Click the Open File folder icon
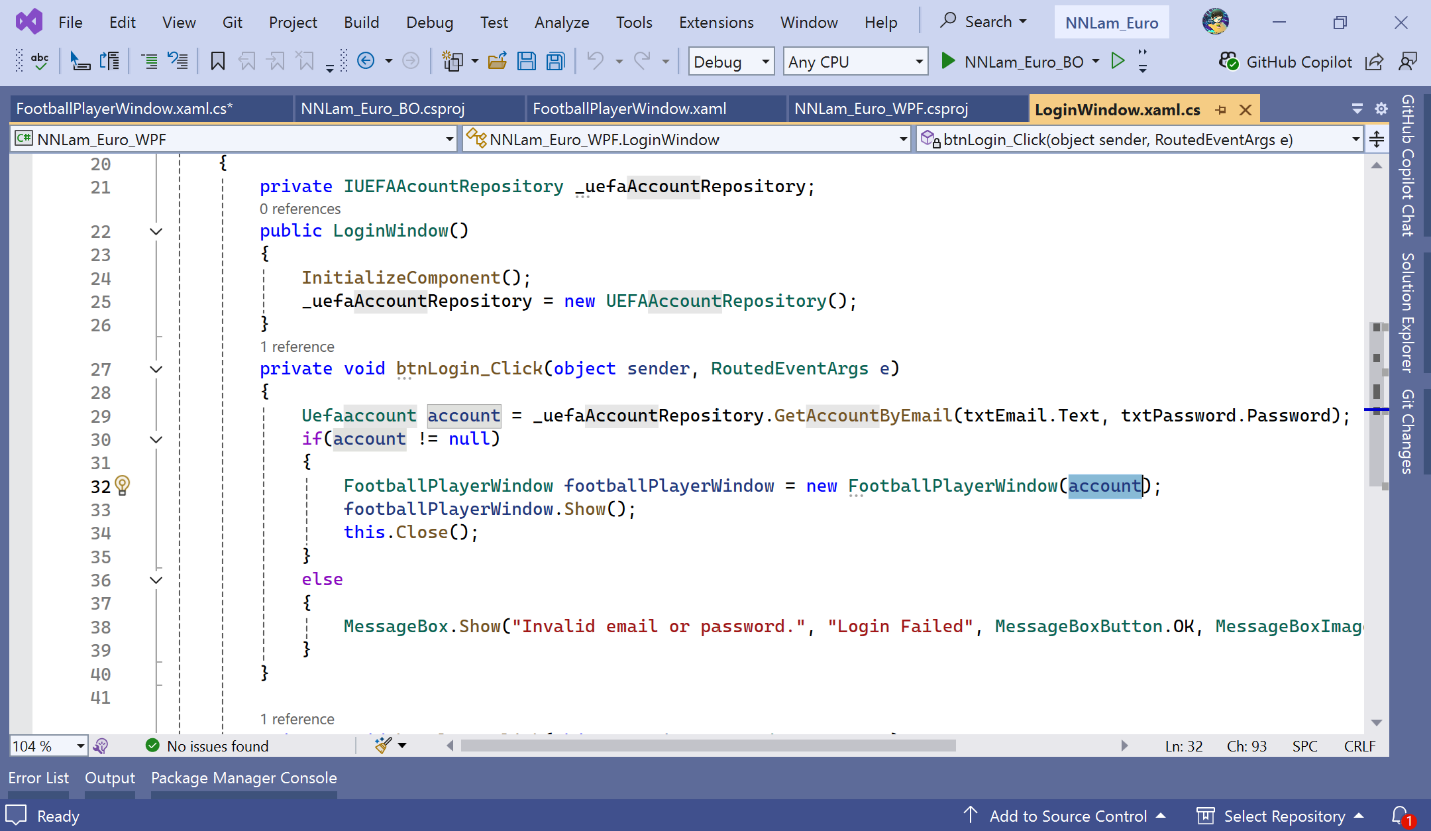The image size is (1431, 831). coord(497,61)
